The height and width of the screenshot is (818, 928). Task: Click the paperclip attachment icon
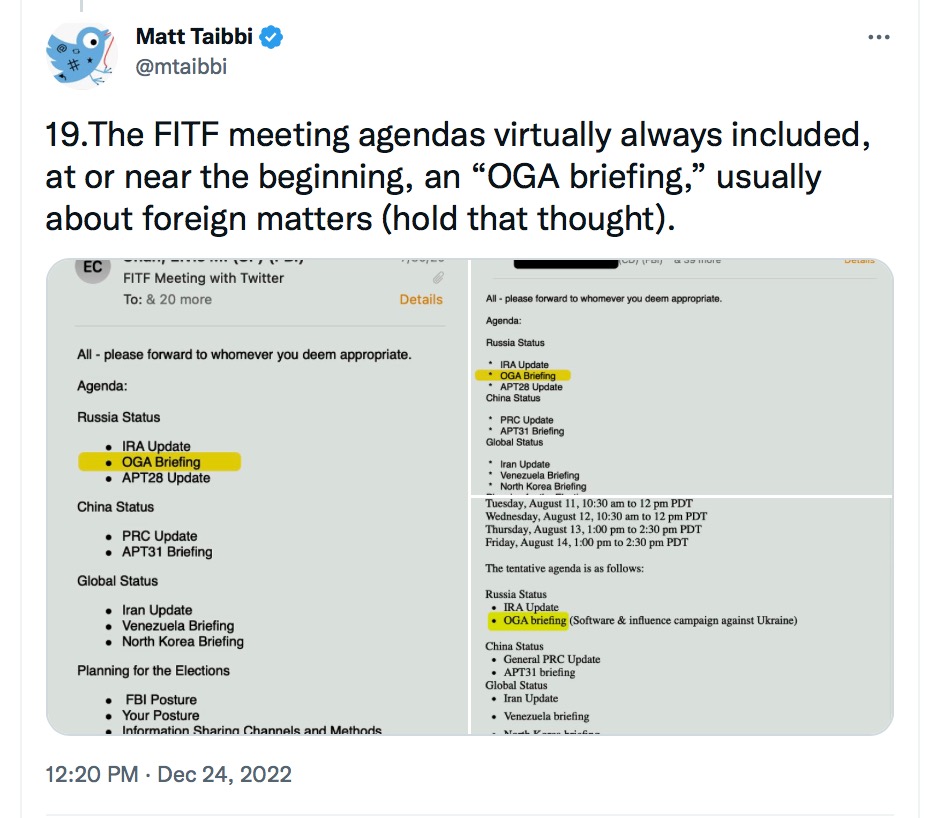pos(438,278)
